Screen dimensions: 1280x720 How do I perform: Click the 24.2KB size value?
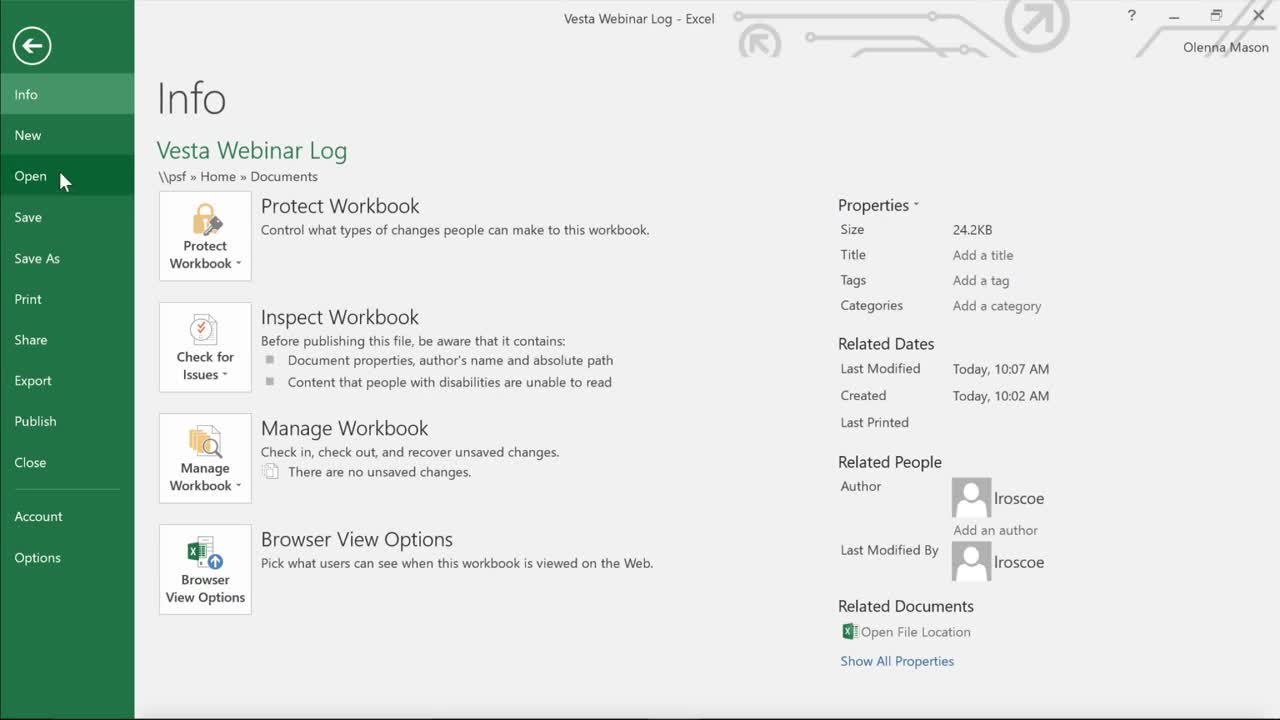click(x=972, y=230)
